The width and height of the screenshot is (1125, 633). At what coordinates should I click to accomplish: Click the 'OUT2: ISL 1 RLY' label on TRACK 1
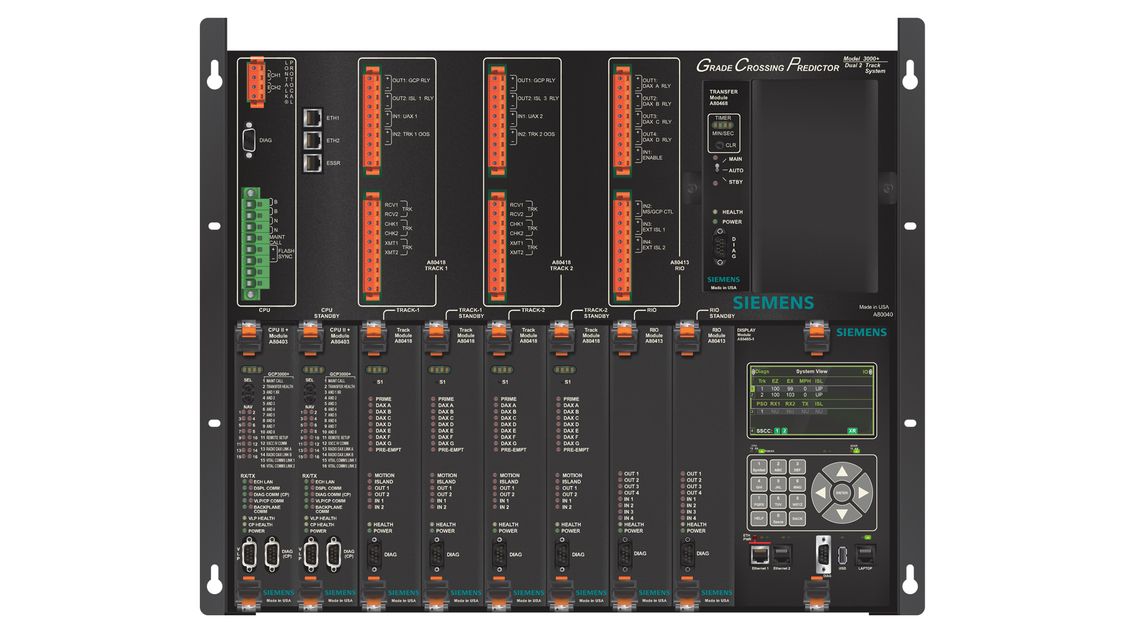click(x=413, y=98)
